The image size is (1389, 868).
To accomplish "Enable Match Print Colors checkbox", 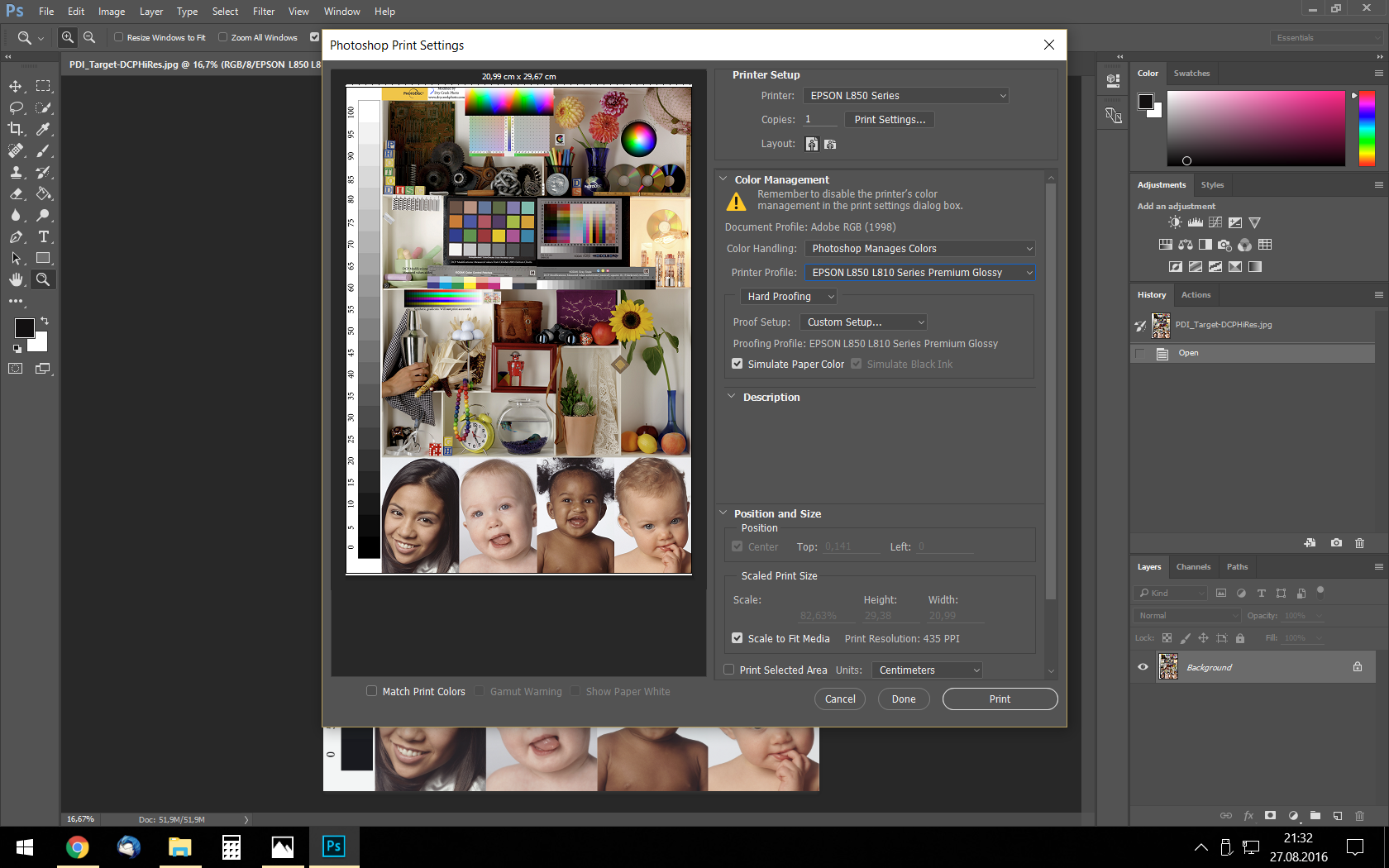I will click(x=371, y=691).
